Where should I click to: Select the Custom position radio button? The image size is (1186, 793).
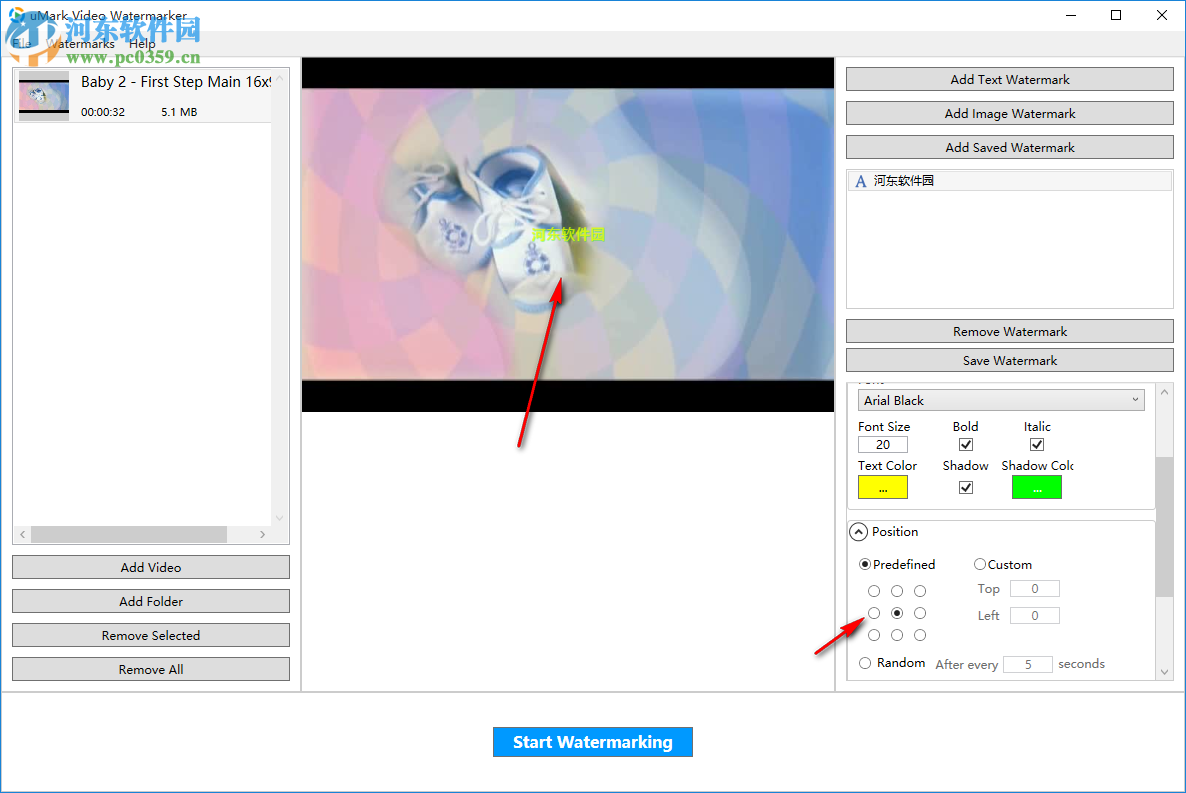pos(980,564)
